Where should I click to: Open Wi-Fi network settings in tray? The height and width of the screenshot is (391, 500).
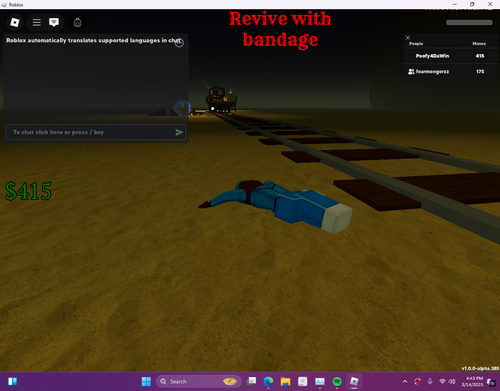click(x=442, y=381)
